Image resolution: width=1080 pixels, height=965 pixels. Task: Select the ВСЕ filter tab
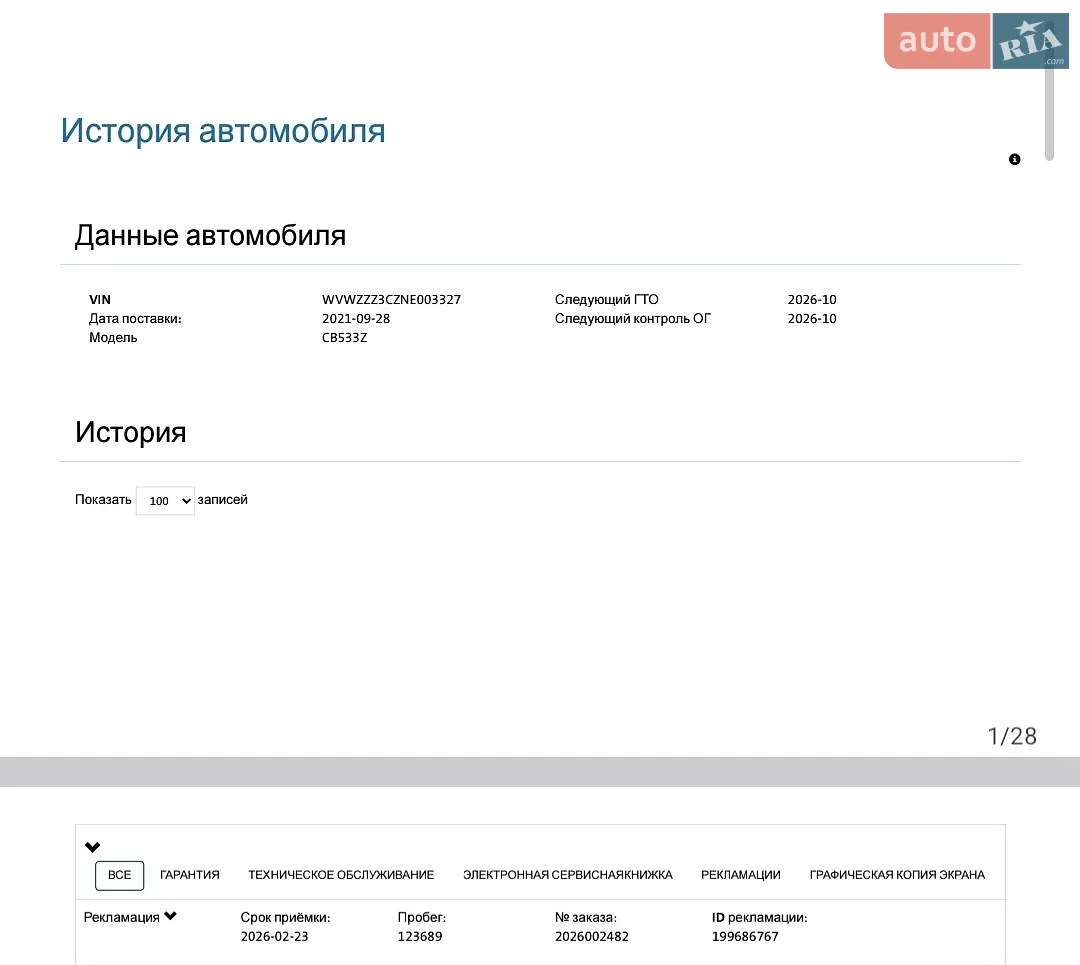(x=119, y=875)
